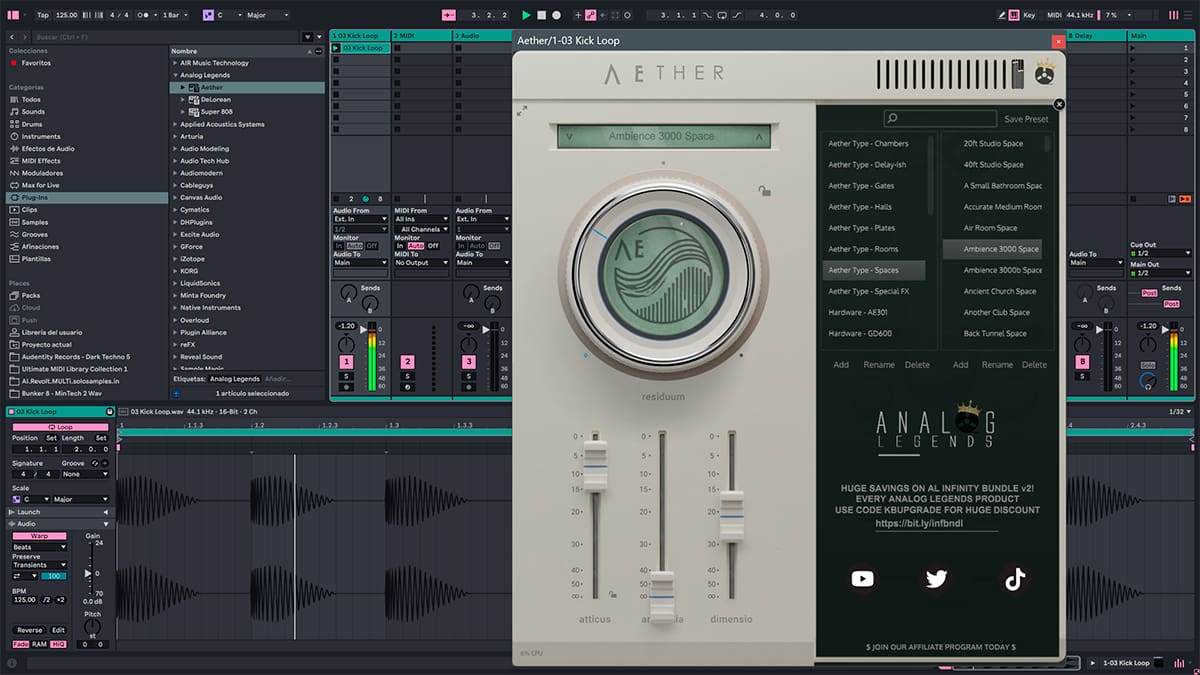This screenshot has height=675, width=1200.
Task: Click the YouTube icon in Aether
Action: click(x=862, y=578)
